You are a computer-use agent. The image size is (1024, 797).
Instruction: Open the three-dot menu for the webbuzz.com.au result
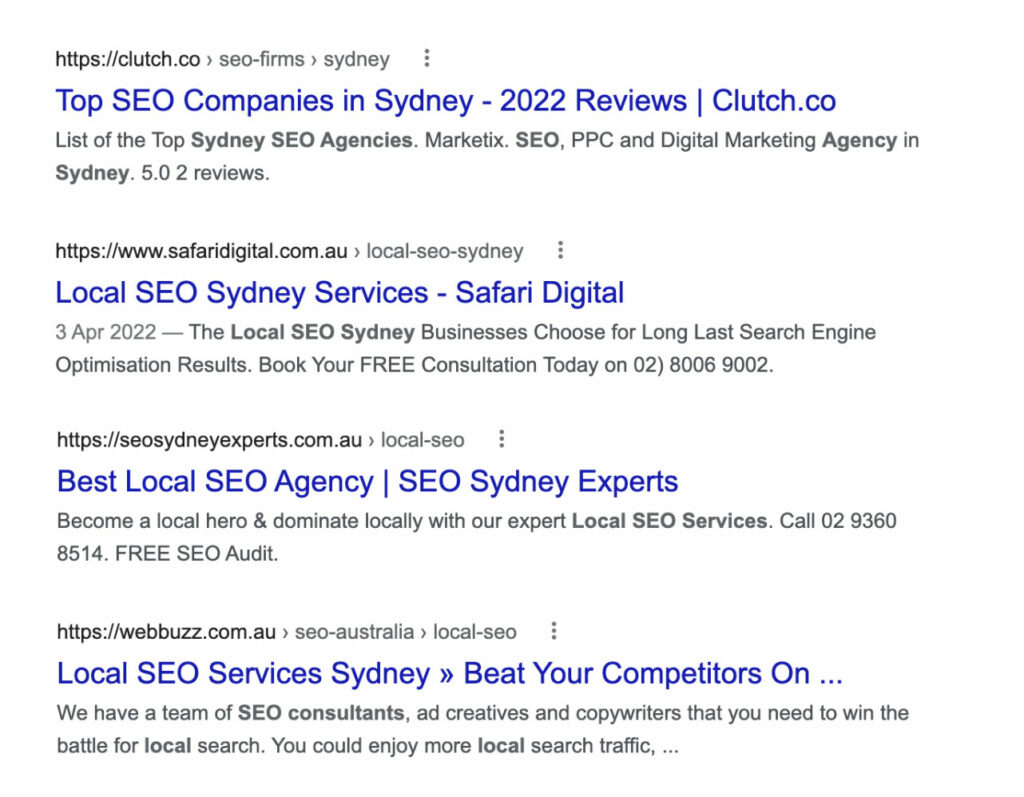[554, 631]
